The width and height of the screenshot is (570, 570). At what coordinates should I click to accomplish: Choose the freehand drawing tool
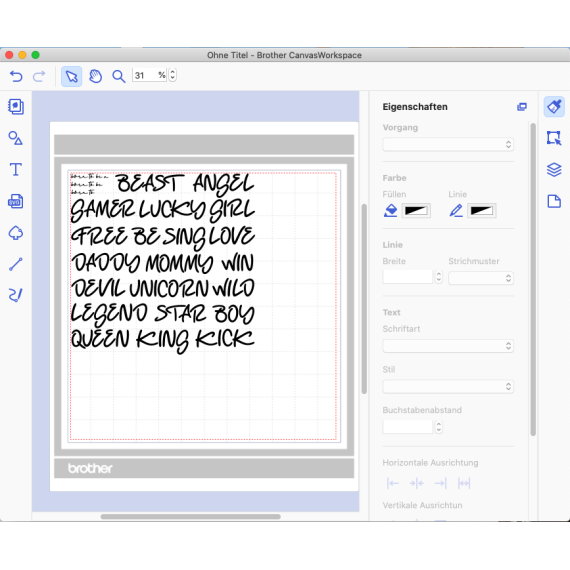coord(16,295)
